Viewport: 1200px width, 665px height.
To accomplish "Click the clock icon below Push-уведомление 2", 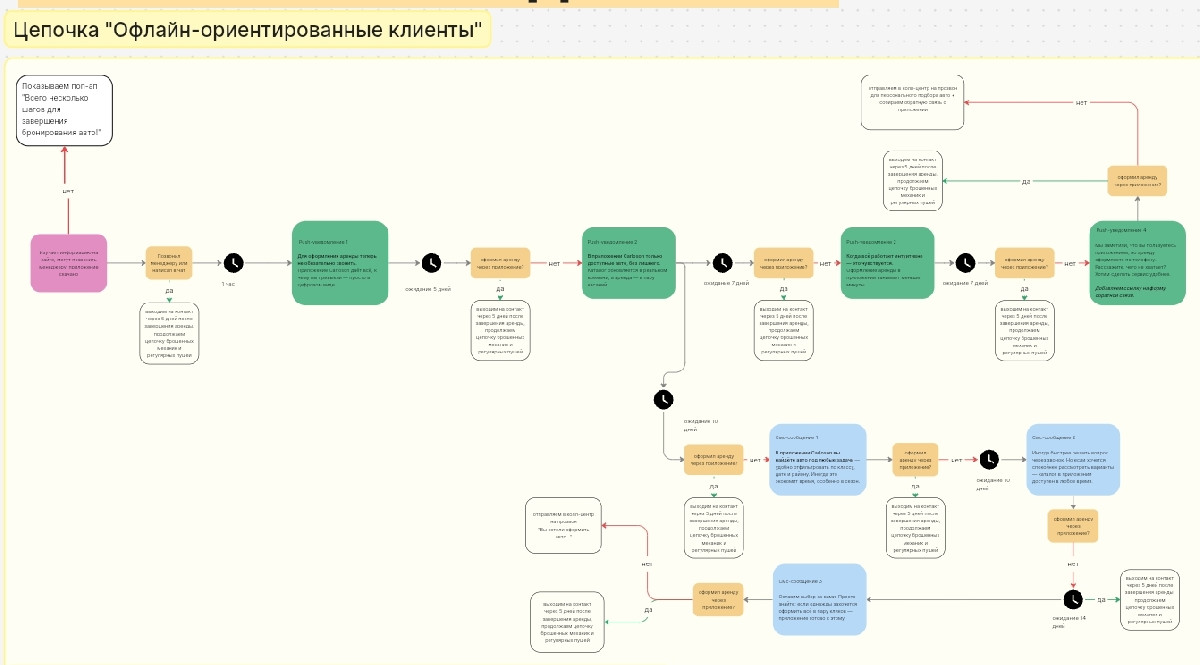I will tap(663, 399).
